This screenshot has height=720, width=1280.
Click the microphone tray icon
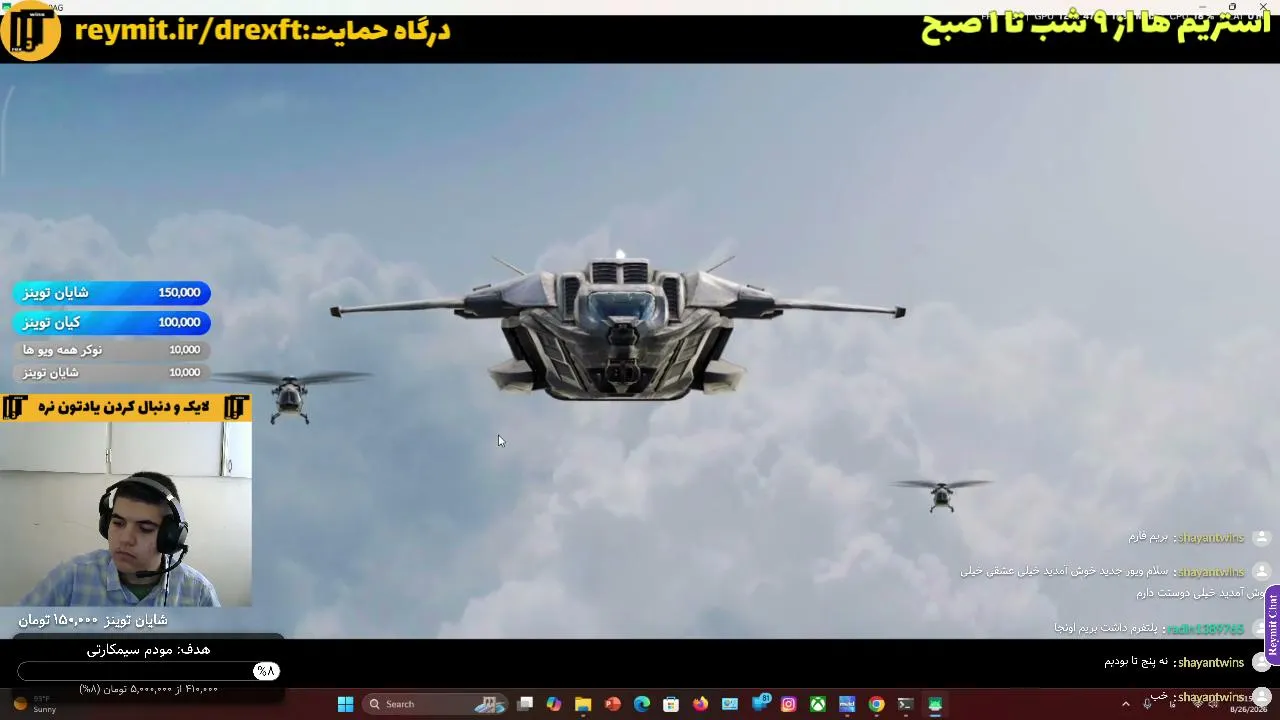[x=1147, y=704]
